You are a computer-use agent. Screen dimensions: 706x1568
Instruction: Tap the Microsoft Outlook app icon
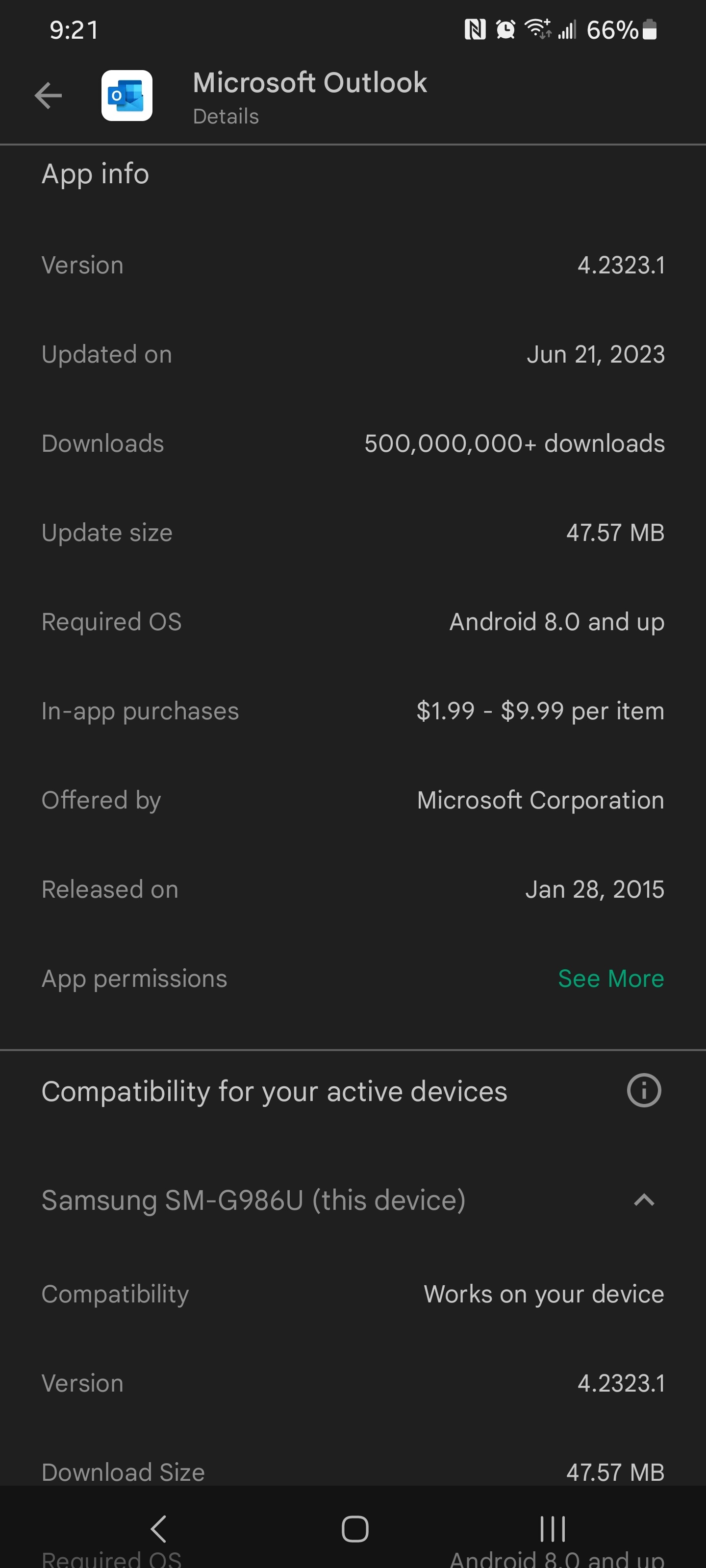click(126, 96)
